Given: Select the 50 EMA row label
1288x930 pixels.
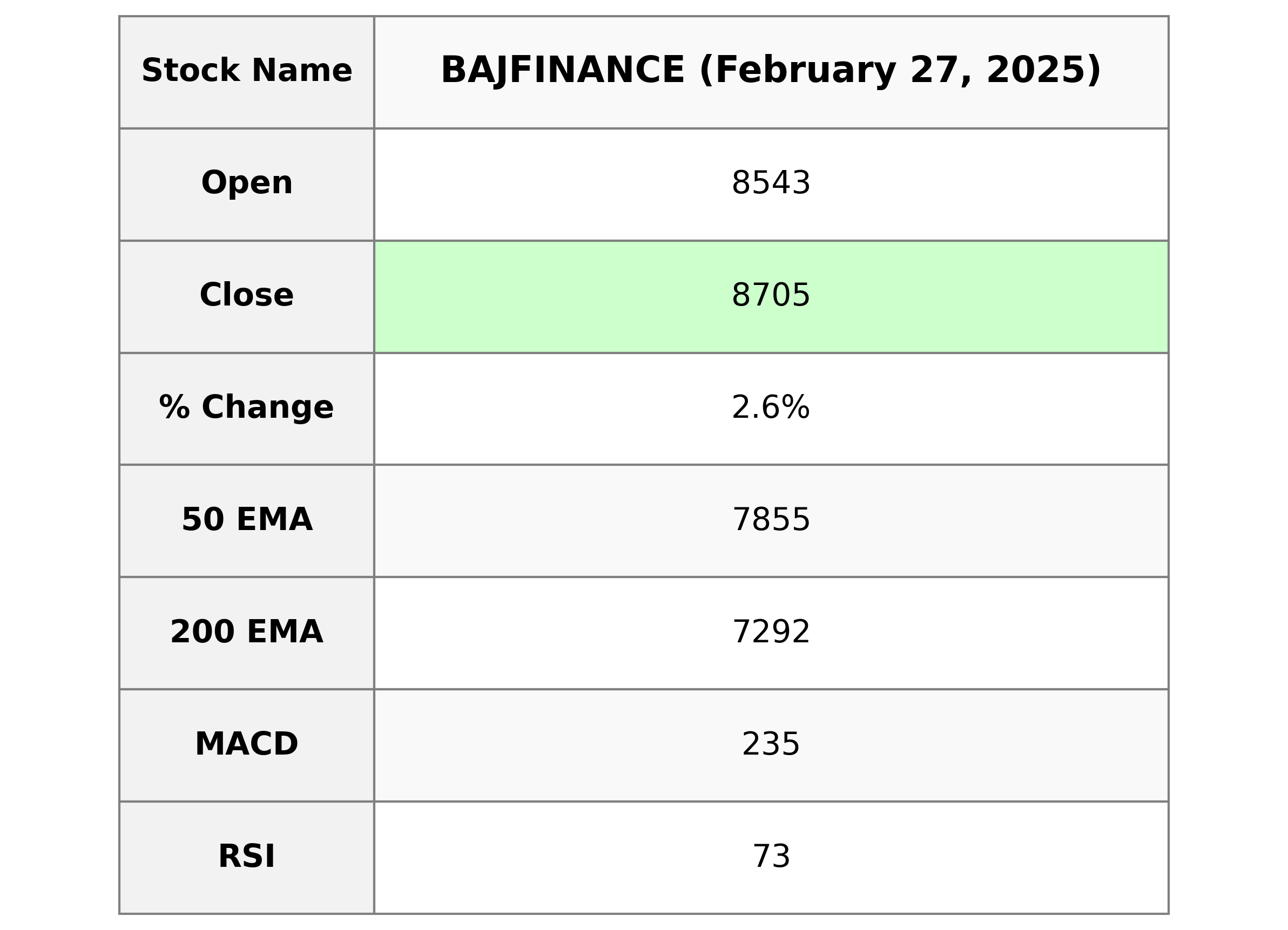Looking at the screenshot, I should click(246, 519).
